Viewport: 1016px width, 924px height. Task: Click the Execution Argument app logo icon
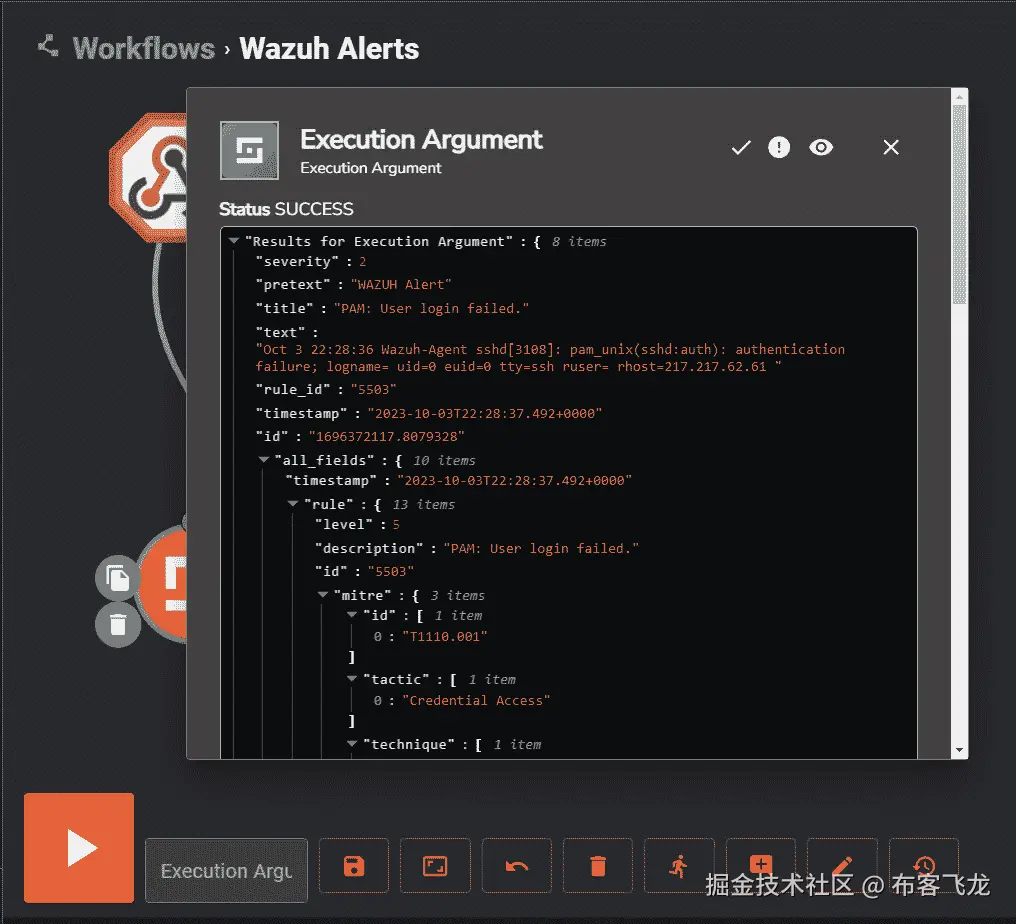[249, 150]
